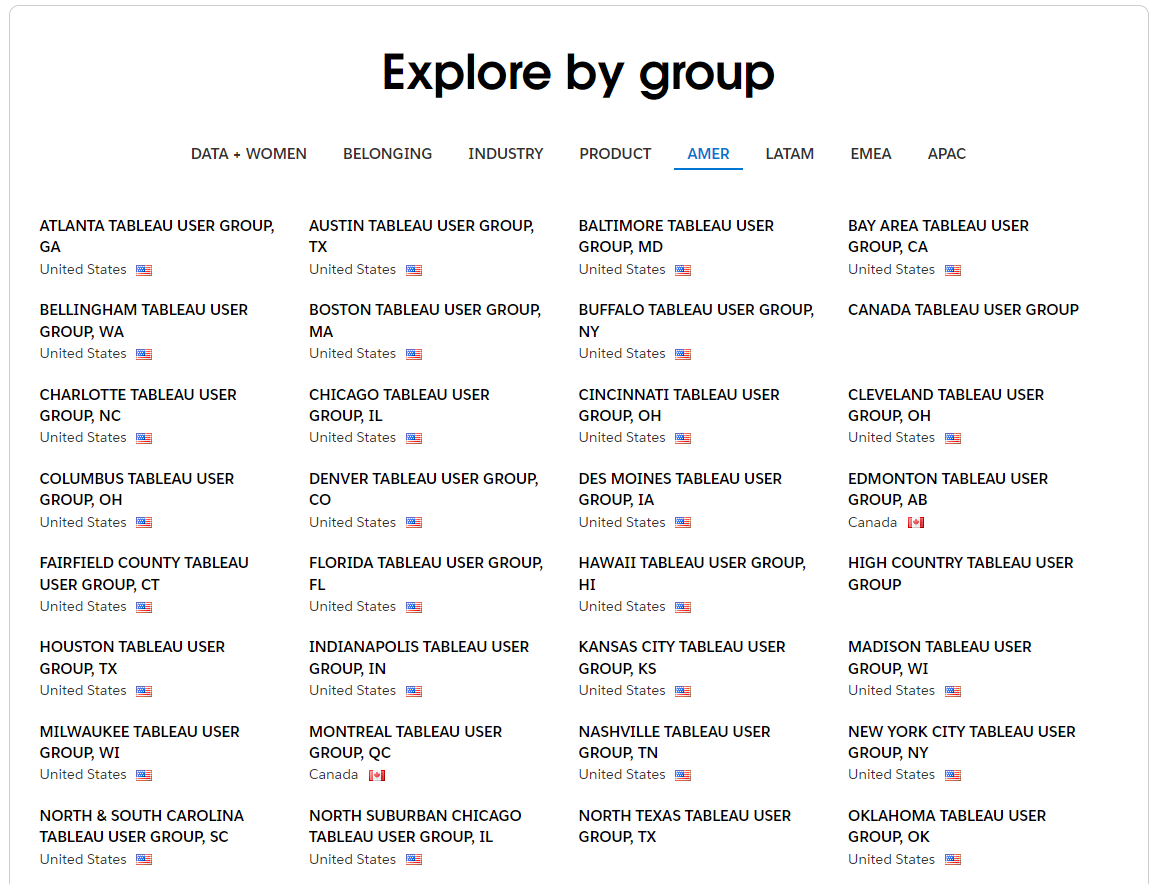Image resolution: width=1156 pixels, height=884 pixels.
Task: Click the US flag under Madison group
Action: pyautogui.click(x=953, y=691)
